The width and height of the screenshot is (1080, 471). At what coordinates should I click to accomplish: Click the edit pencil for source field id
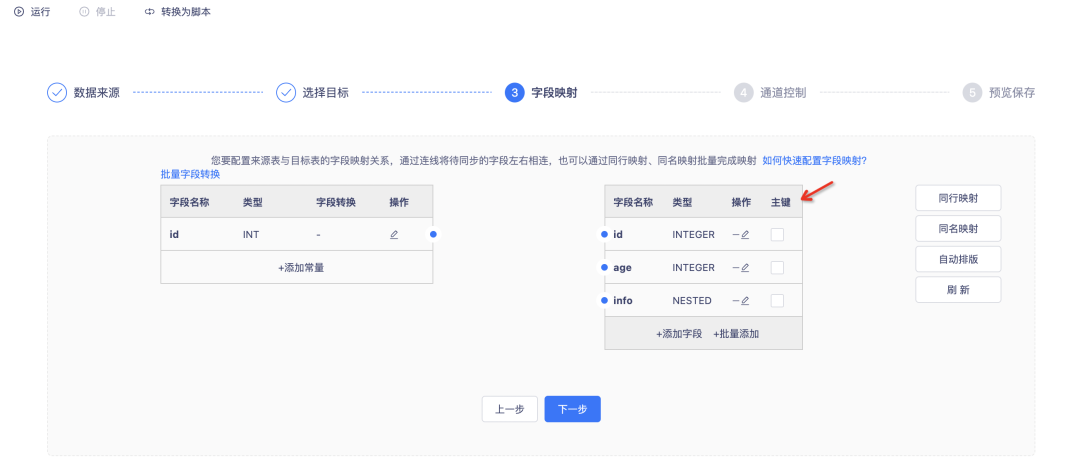394,234
